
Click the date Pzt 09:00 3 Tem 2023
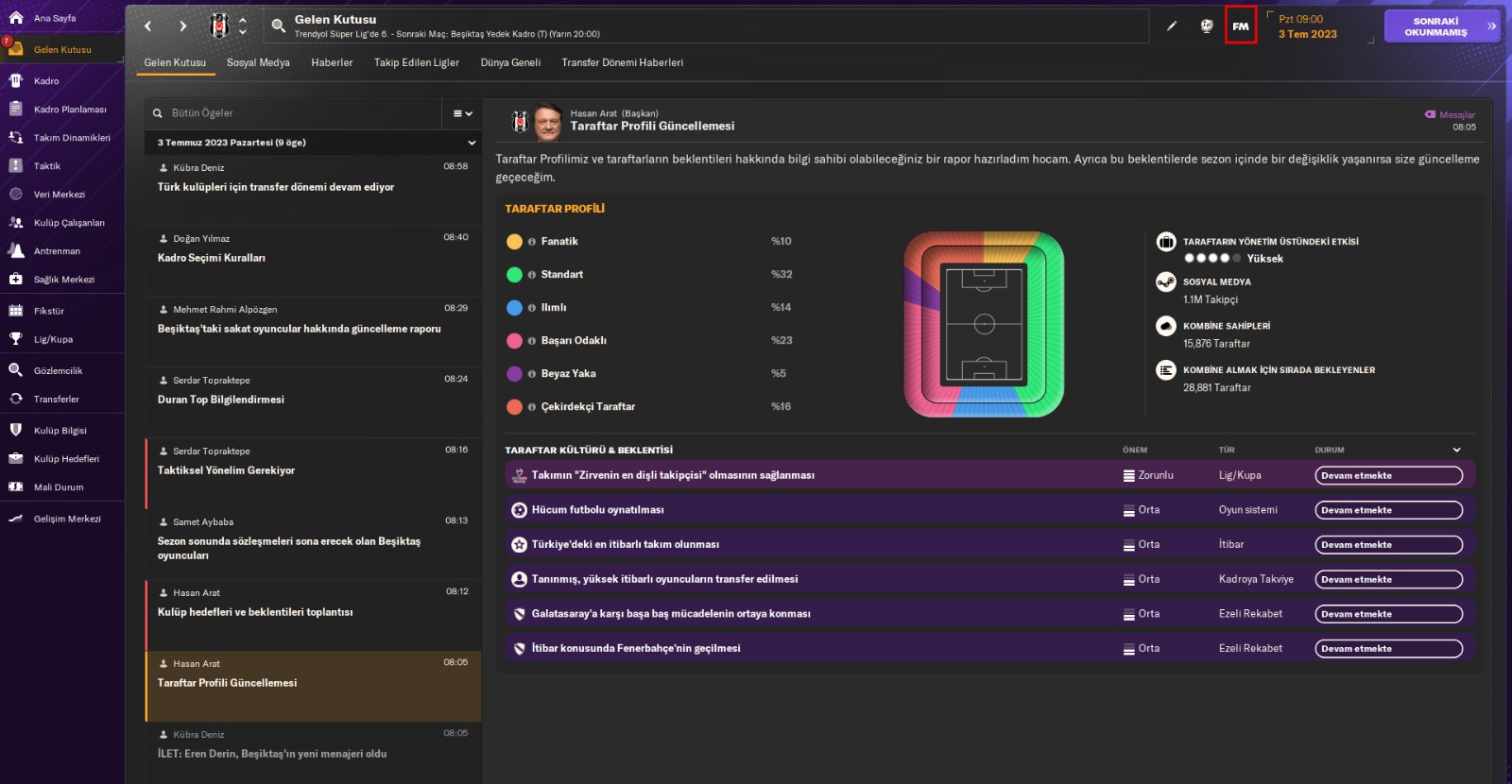1308,26
